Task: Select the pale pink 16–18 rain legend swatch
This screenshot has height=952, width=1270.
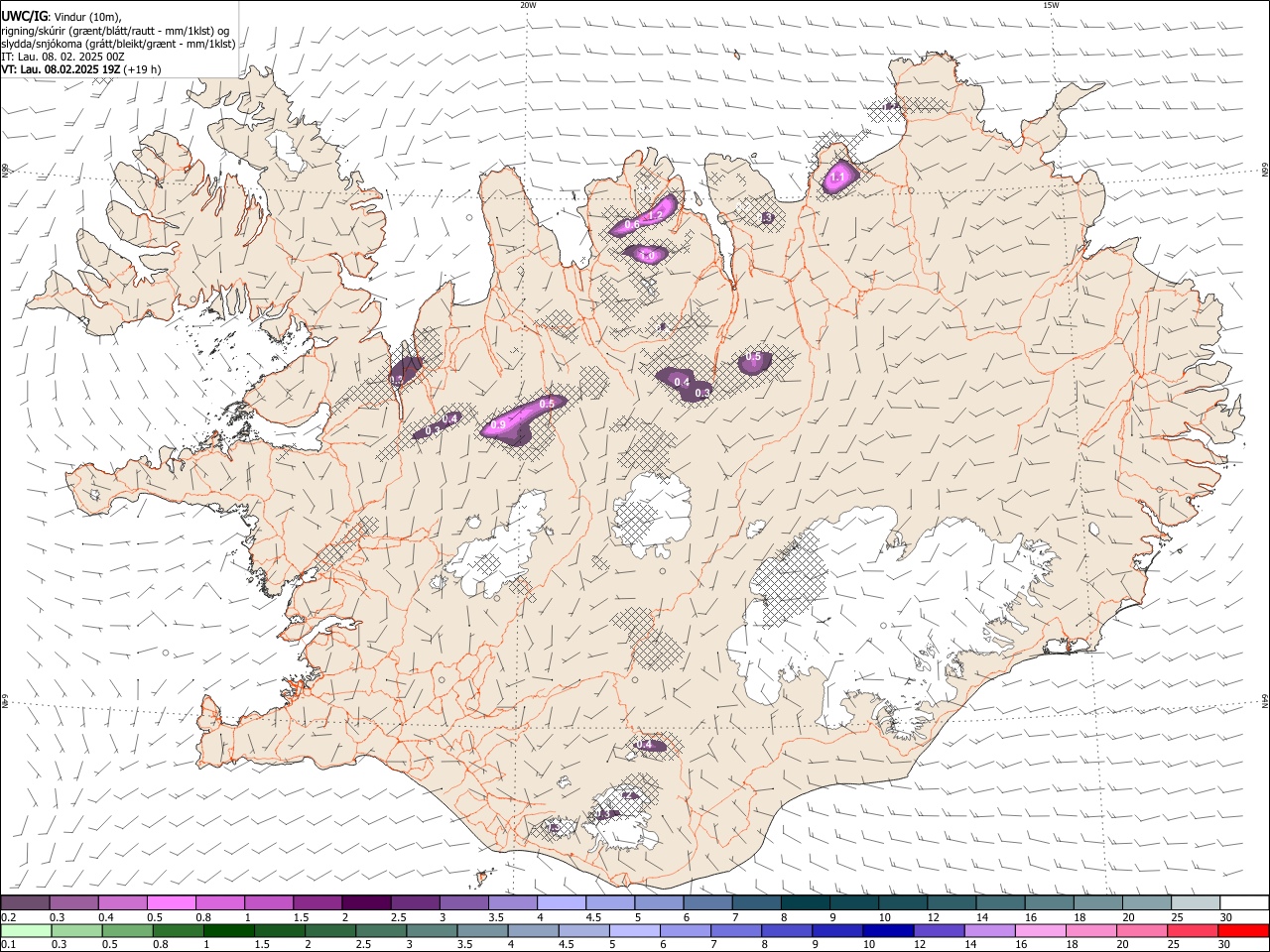Action: tap(1044, 931)
